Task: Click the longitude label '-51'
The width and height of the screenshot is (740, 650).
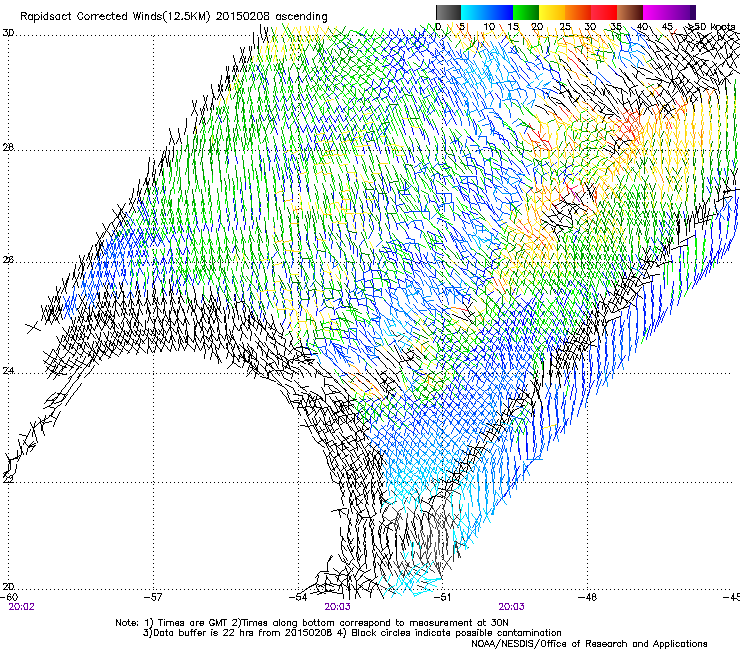Action: point(442,597)
